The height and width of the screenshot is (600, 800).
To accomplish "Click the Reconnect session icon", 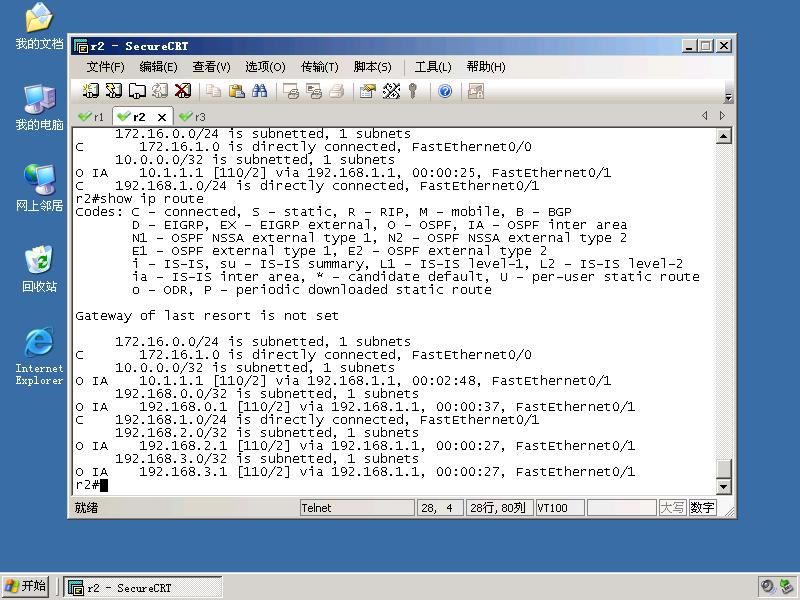I will 160,91.
